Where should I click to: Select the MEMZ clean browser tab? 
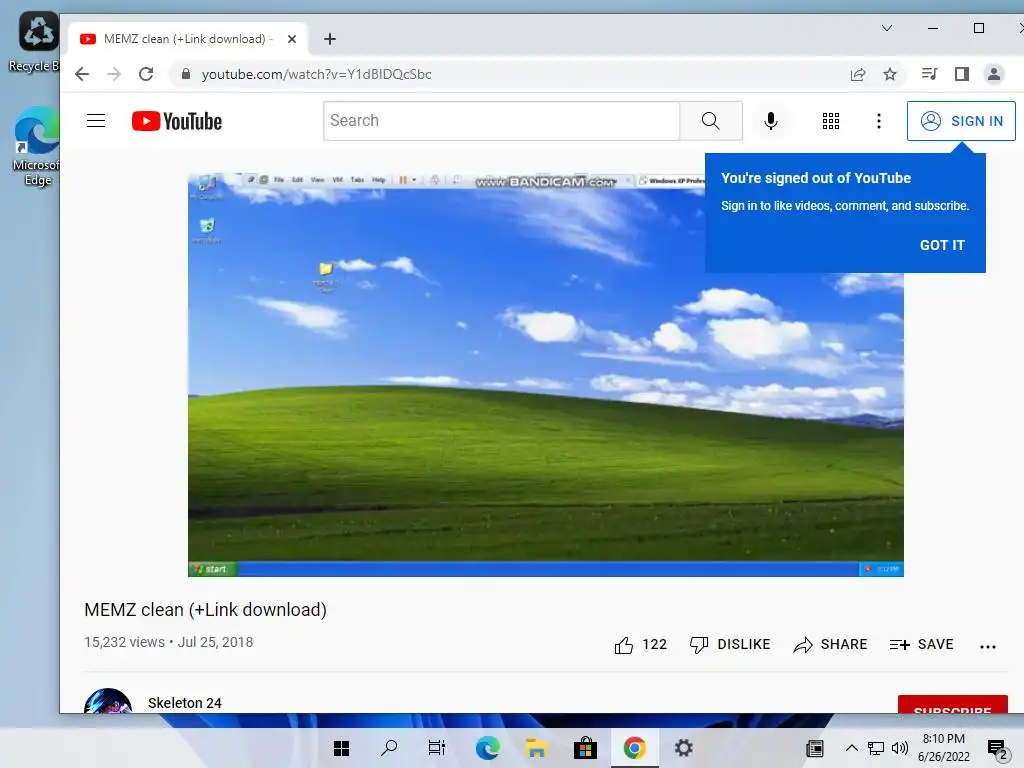[x=187, y=39]
